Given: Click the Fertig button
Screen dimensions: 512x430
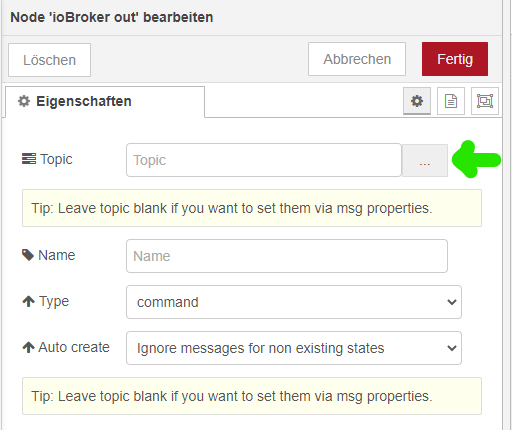Looking at the screenshot, I should (x=455, y=59).
